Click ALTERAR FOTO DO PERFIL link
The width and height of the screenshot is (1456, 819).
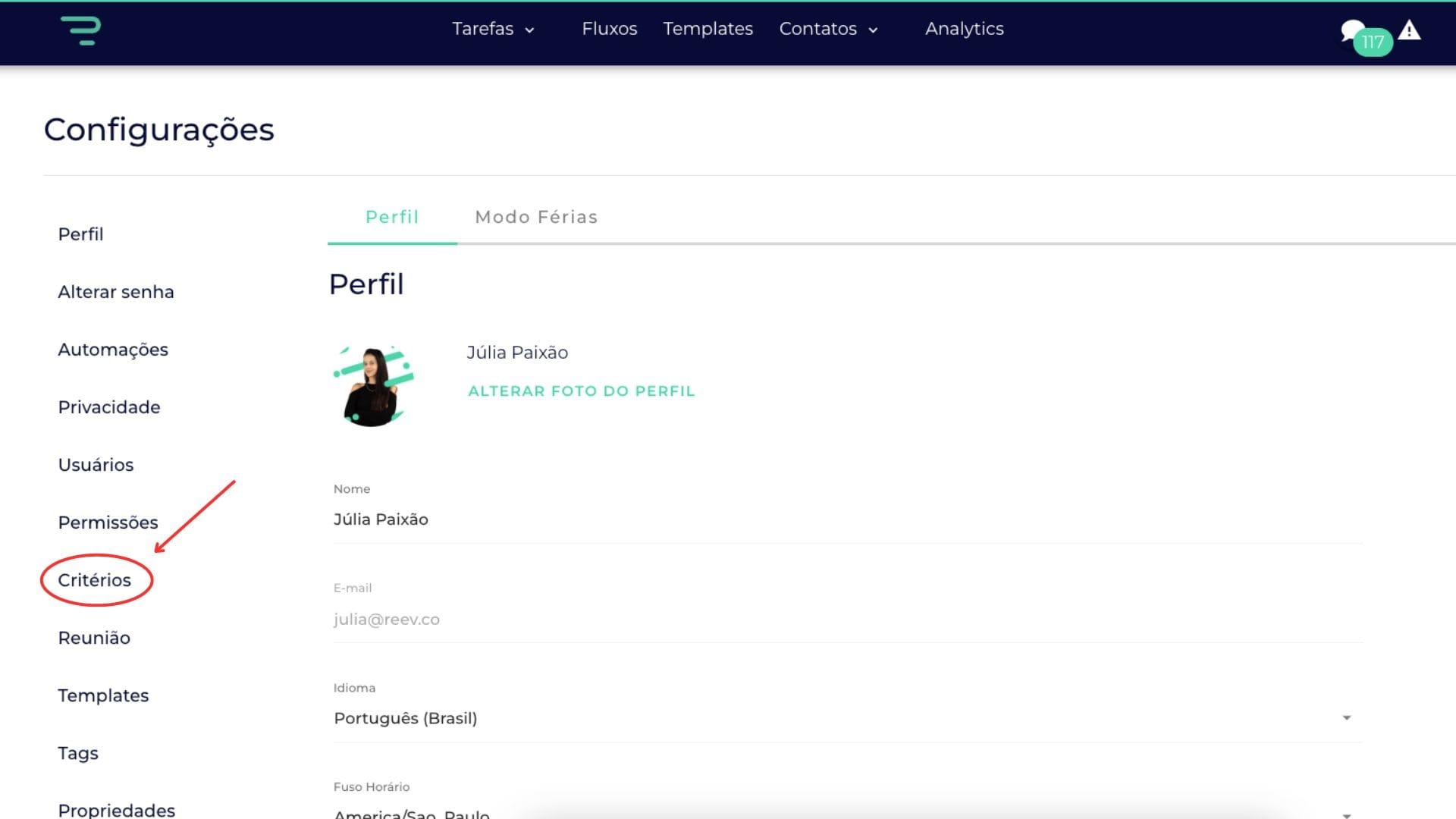(x=581, y=391)
